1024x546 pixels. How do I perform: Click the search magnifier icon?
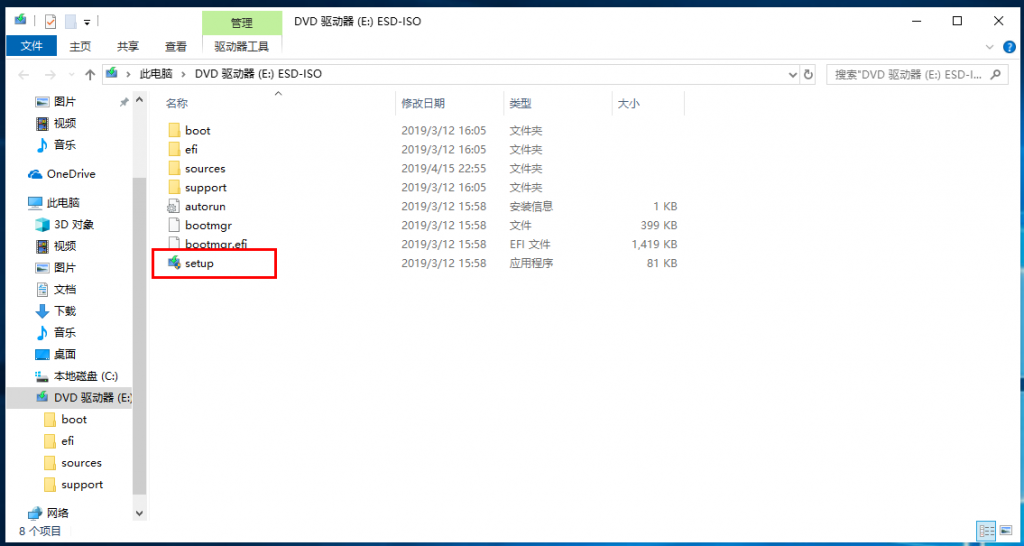(x=996, y=74)
